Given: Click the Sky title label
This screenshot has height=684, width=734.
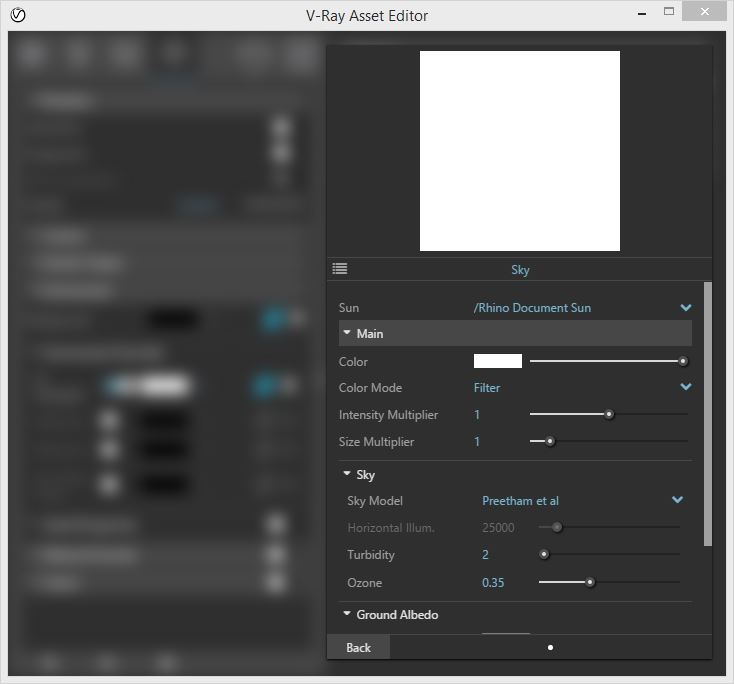Looking at the screenshot, I should tap(520, 270).
